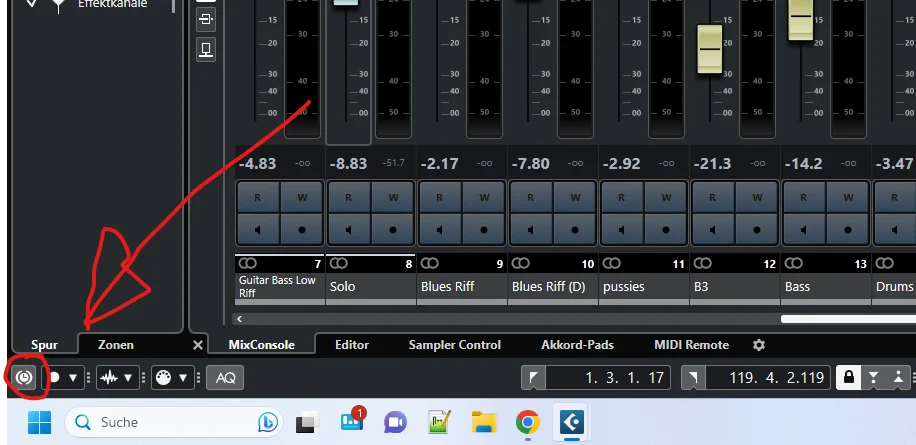916x445 pixels.
Task: Switch to the Sampler Control tab
Action: 454,345
